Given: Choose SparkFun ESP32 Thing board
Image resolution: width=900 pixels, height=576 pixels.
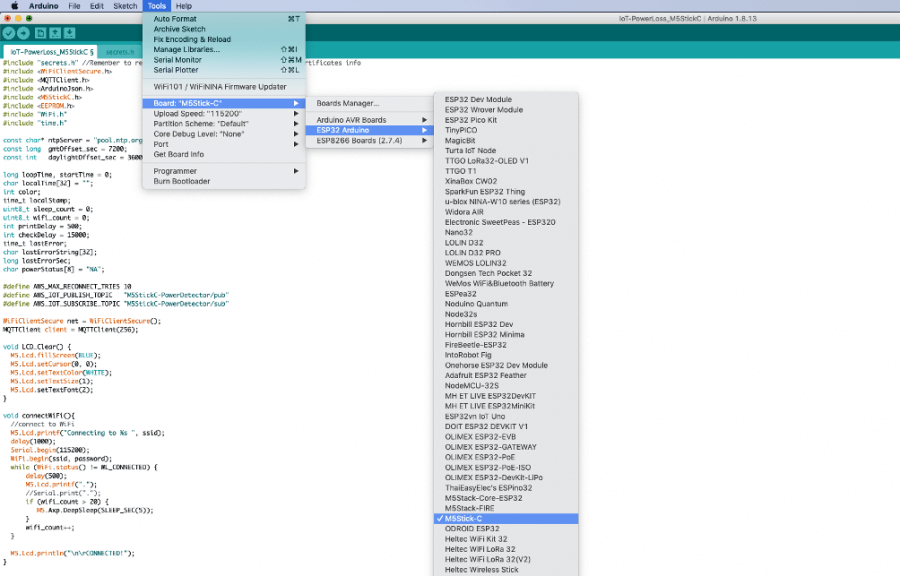Looking at the screenshot, I should pos(506,192).
